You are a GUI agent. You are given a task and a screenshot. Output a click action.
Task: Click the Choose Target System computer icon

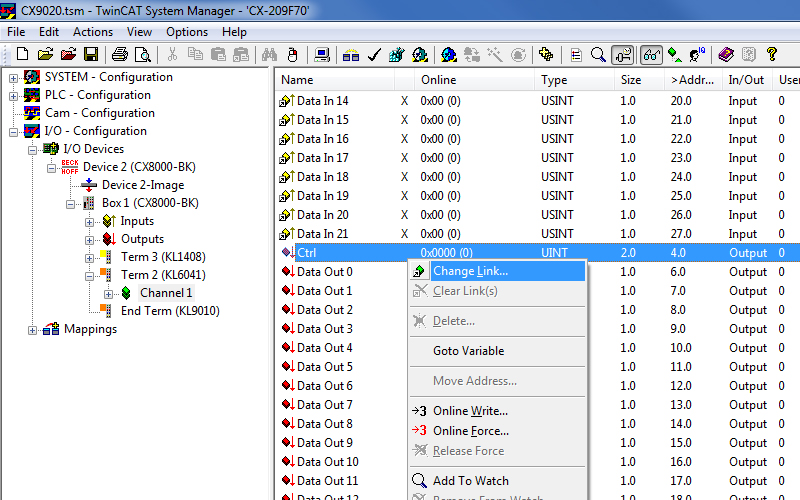tap(321, 54)
